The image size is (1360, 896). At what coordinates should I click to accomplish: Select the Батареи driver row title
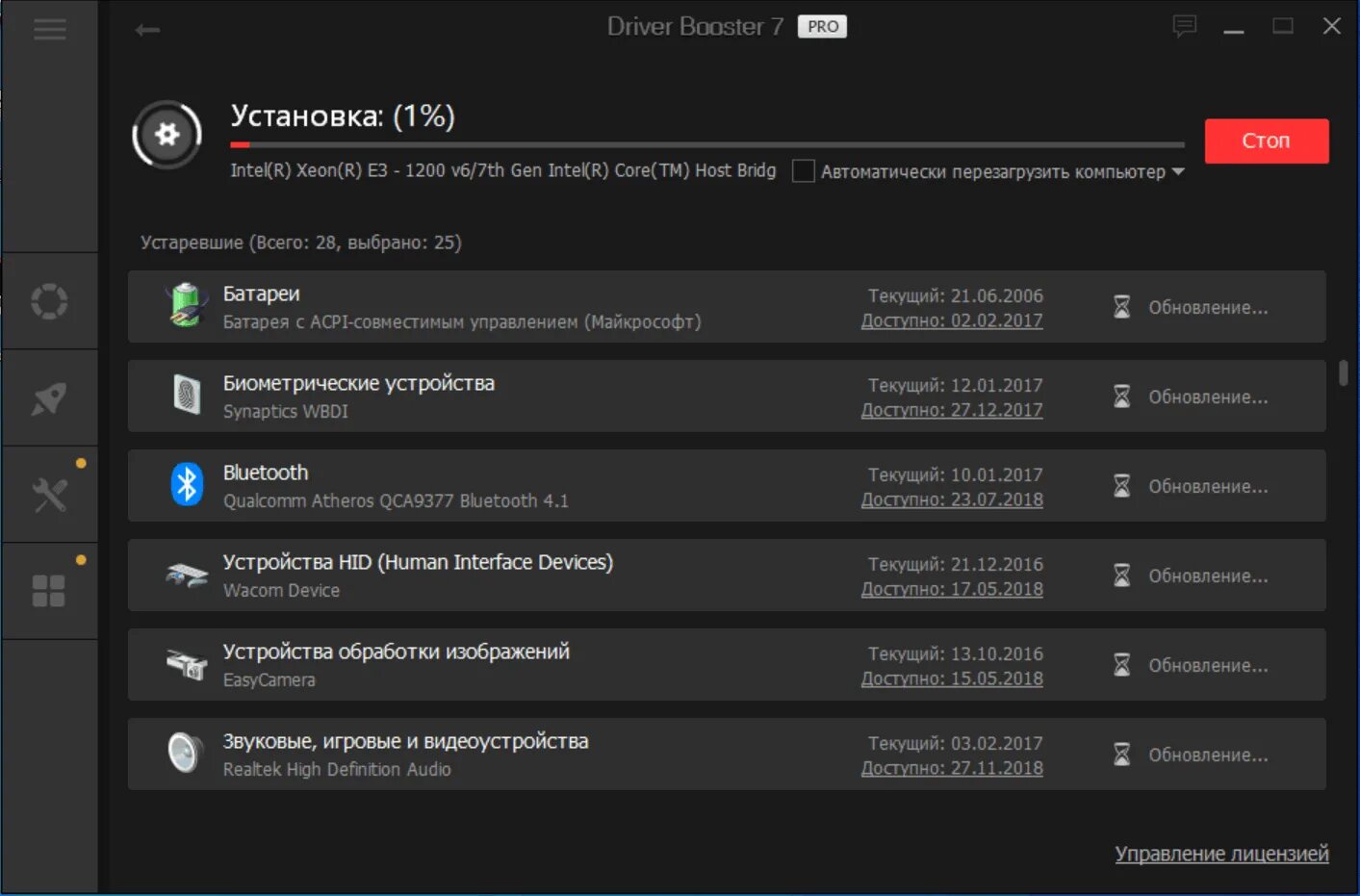click(x=262, y=294)
